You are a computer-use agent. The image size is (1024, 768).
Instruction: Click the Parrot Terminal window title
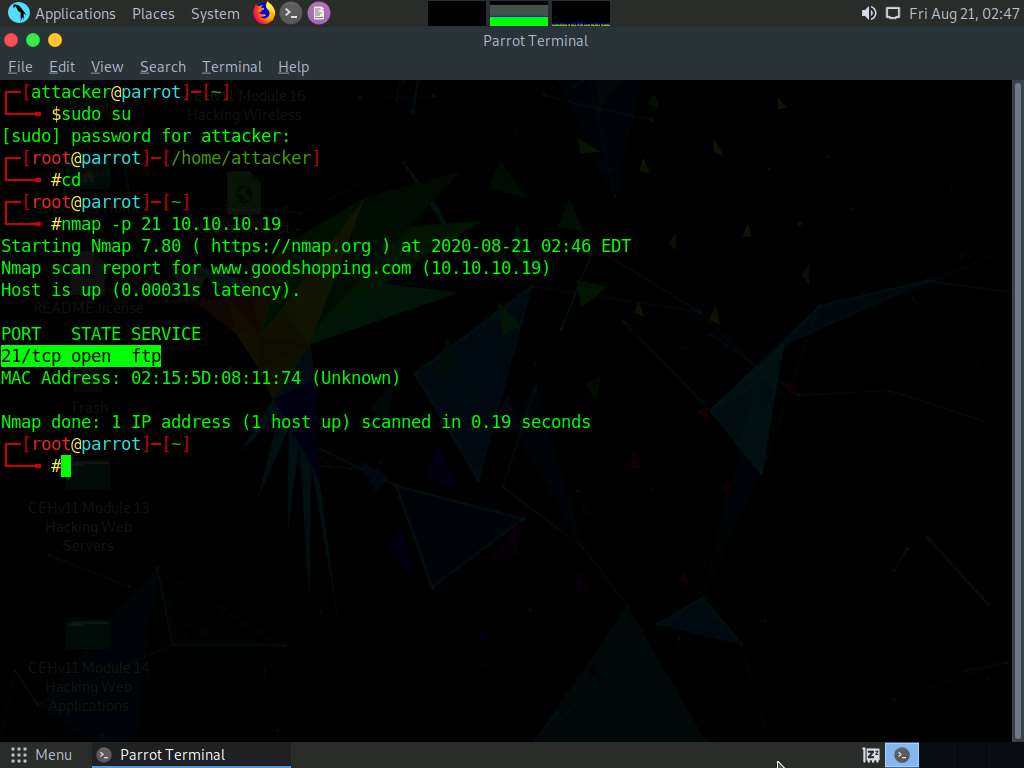[536, 40]
